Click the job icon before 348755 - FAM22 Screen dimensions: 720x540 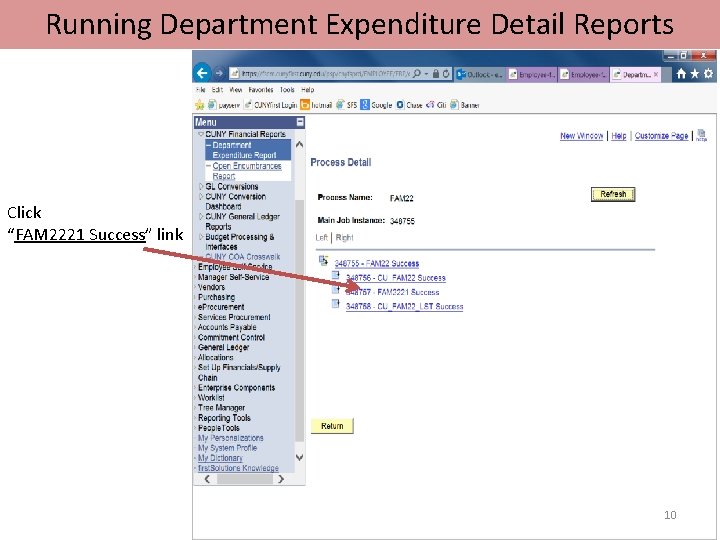323,261
